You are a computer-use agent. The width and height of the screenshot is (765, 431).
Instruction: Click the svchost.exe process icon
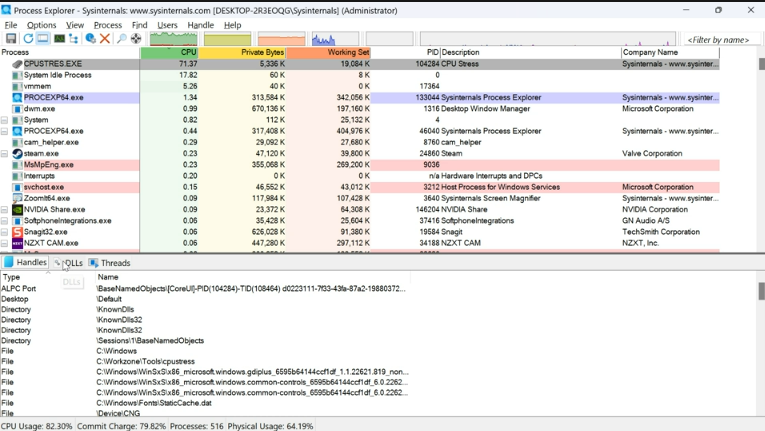(x=17, y=187)
